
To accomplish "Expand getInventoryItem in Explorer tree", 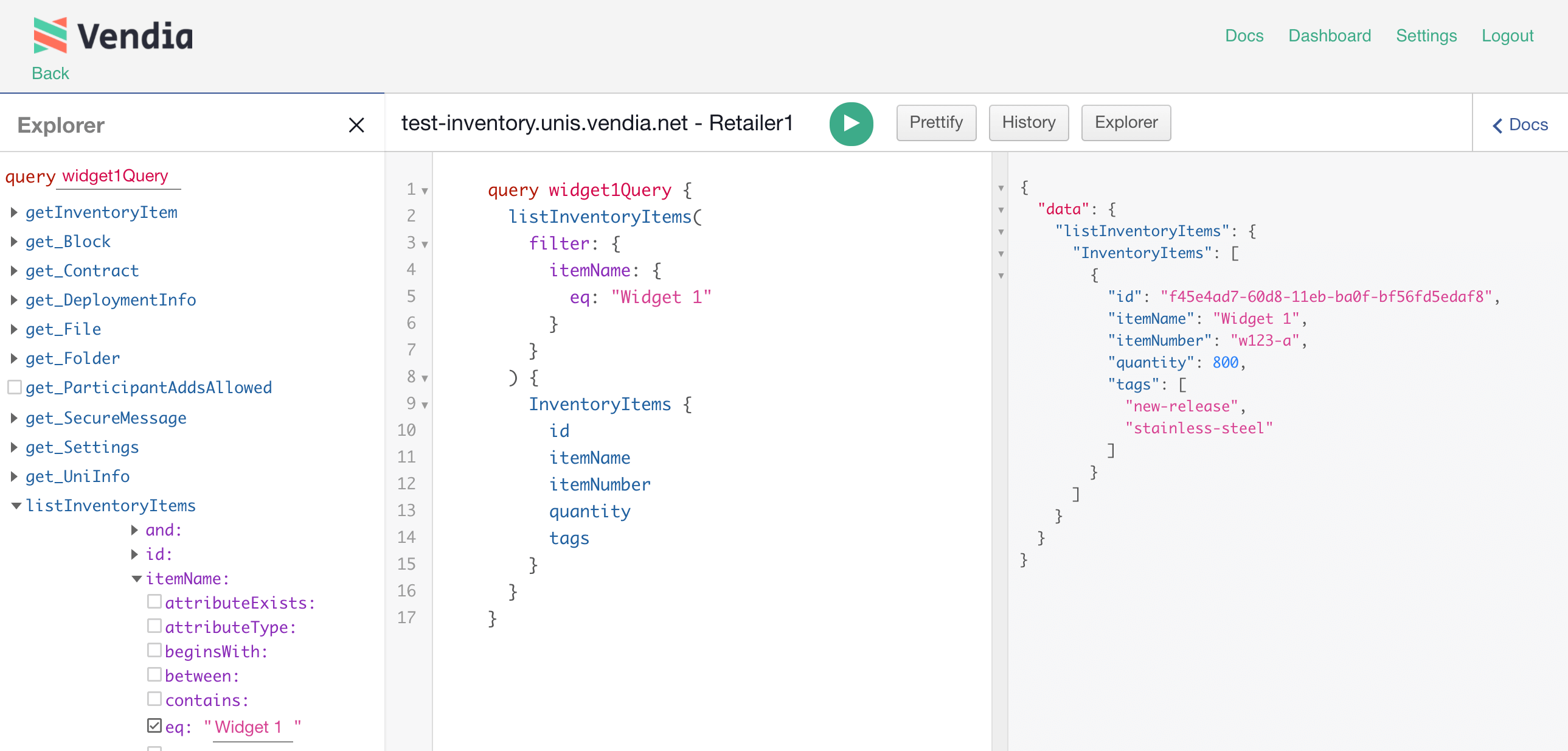I will 14,212.
